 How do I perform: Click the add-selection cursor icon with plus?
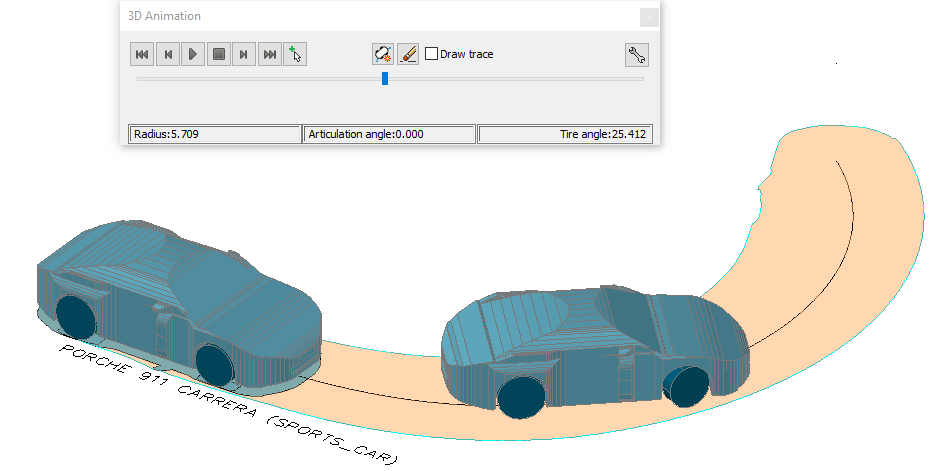tap(294, 55)
